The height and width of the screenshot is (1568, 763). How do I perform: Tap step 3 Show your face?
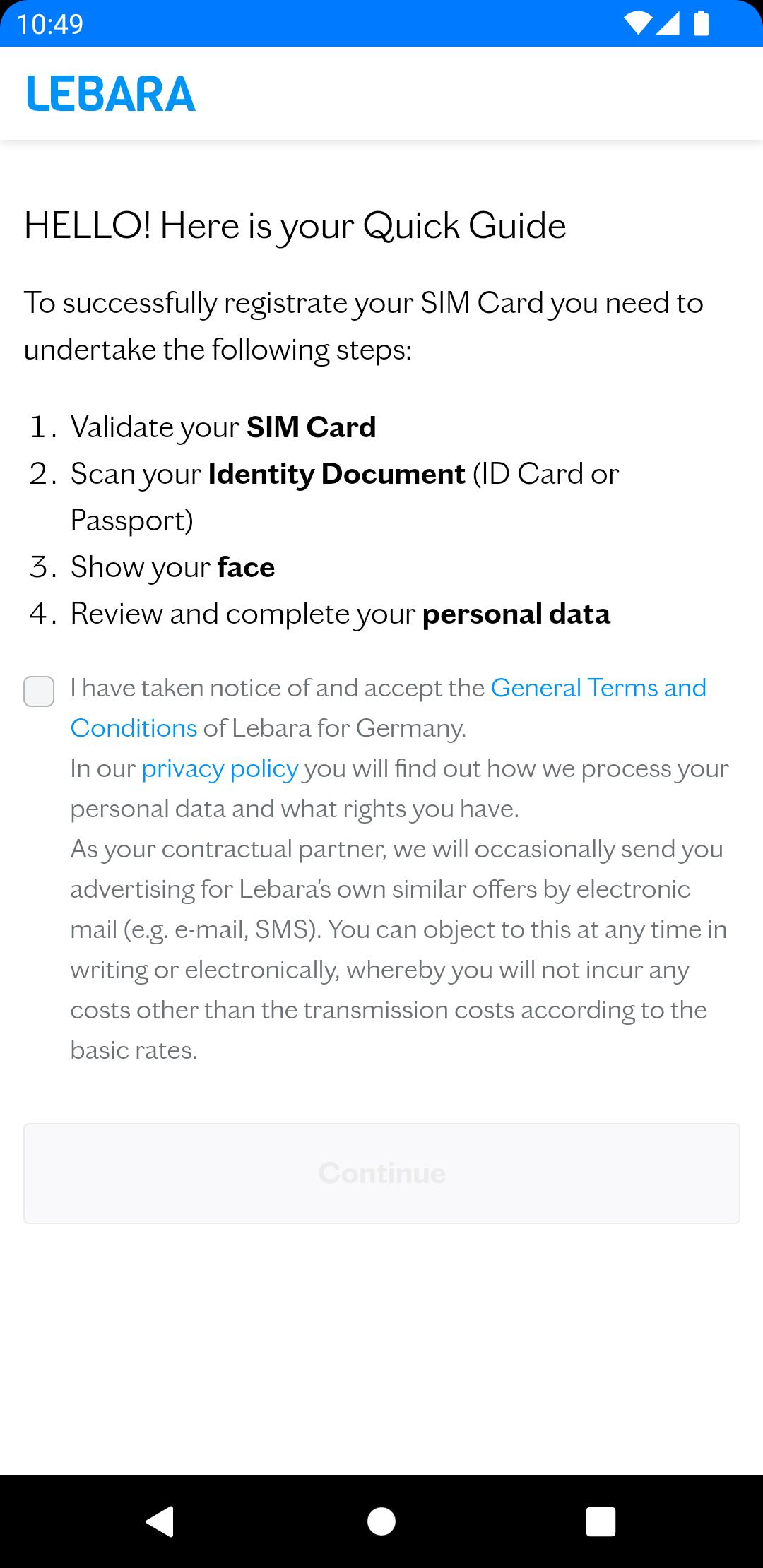(172, 567)
